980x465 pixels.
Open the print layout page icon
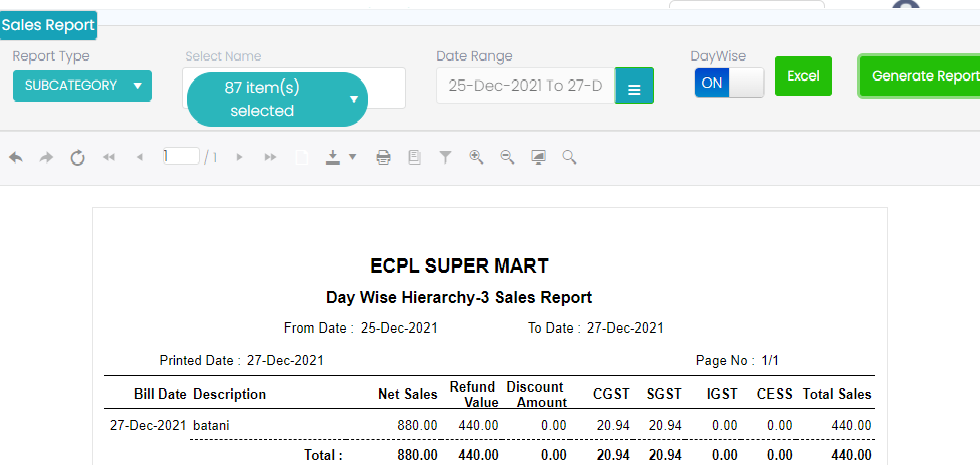pos(414,157)
